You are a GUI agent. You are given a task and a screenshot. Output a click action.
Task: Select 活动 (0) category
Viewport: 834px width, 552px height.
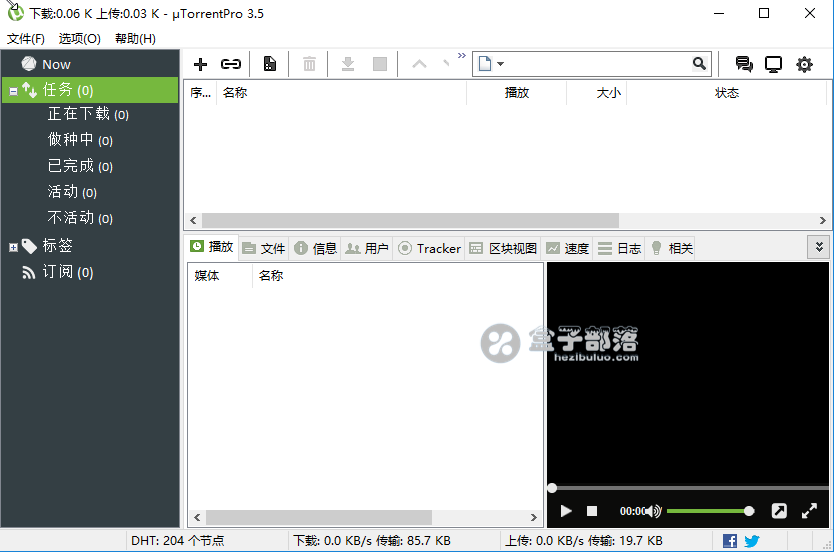pos(72,192)
